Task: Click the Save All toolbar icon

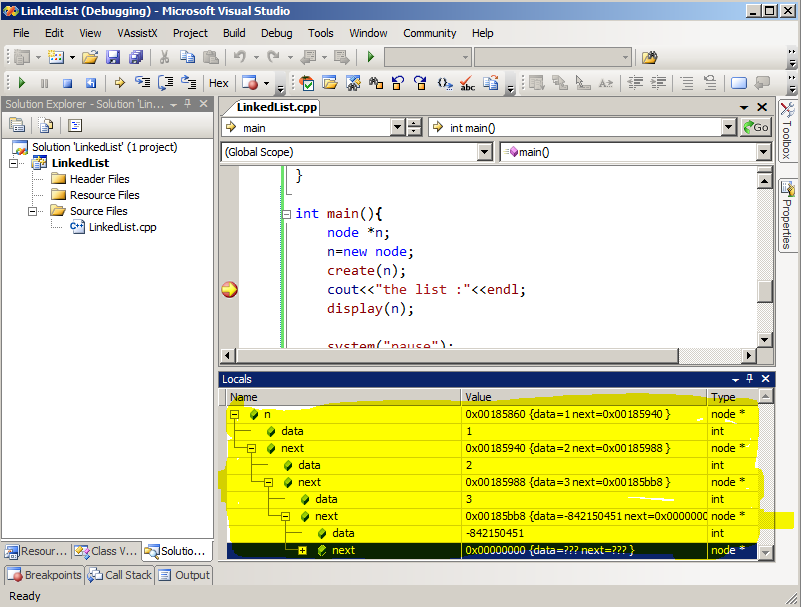Action: tap(136, 57)
